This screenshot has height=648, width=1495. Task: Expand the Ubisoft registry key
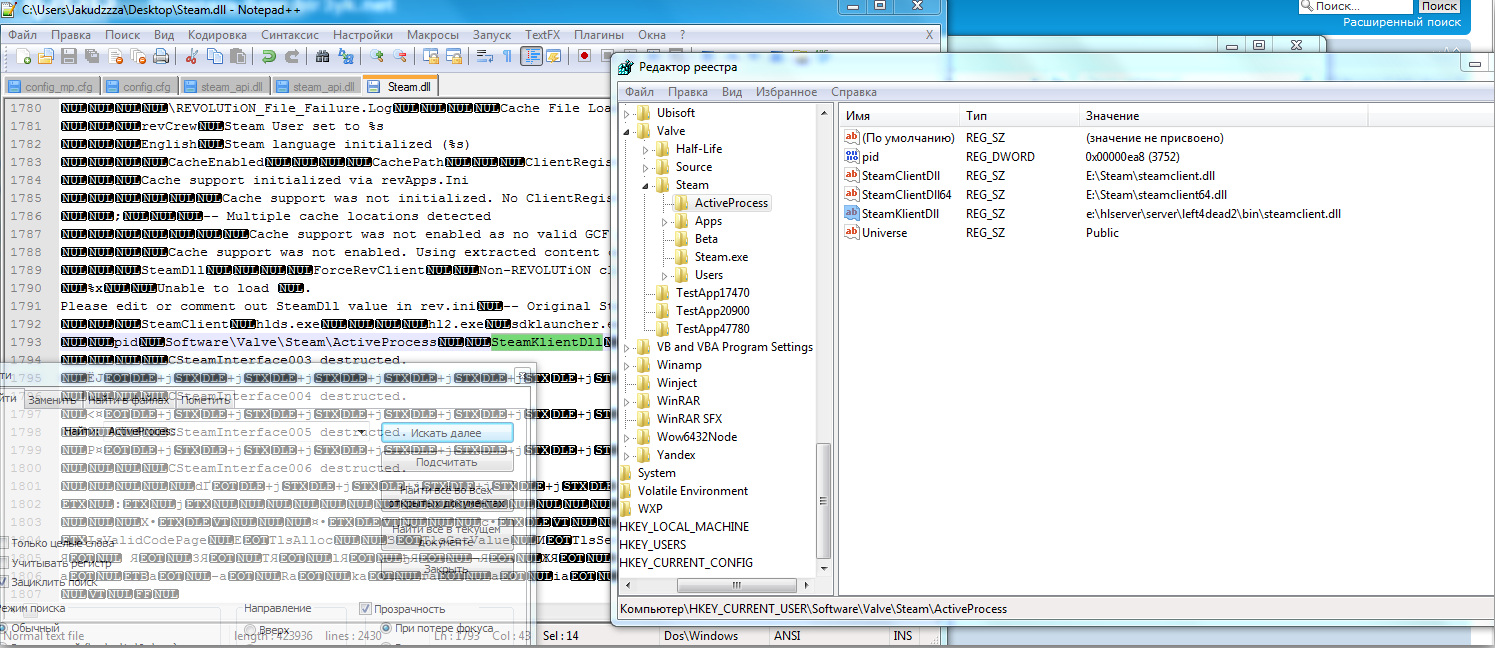pyautogui.click(x=626, y=113)
